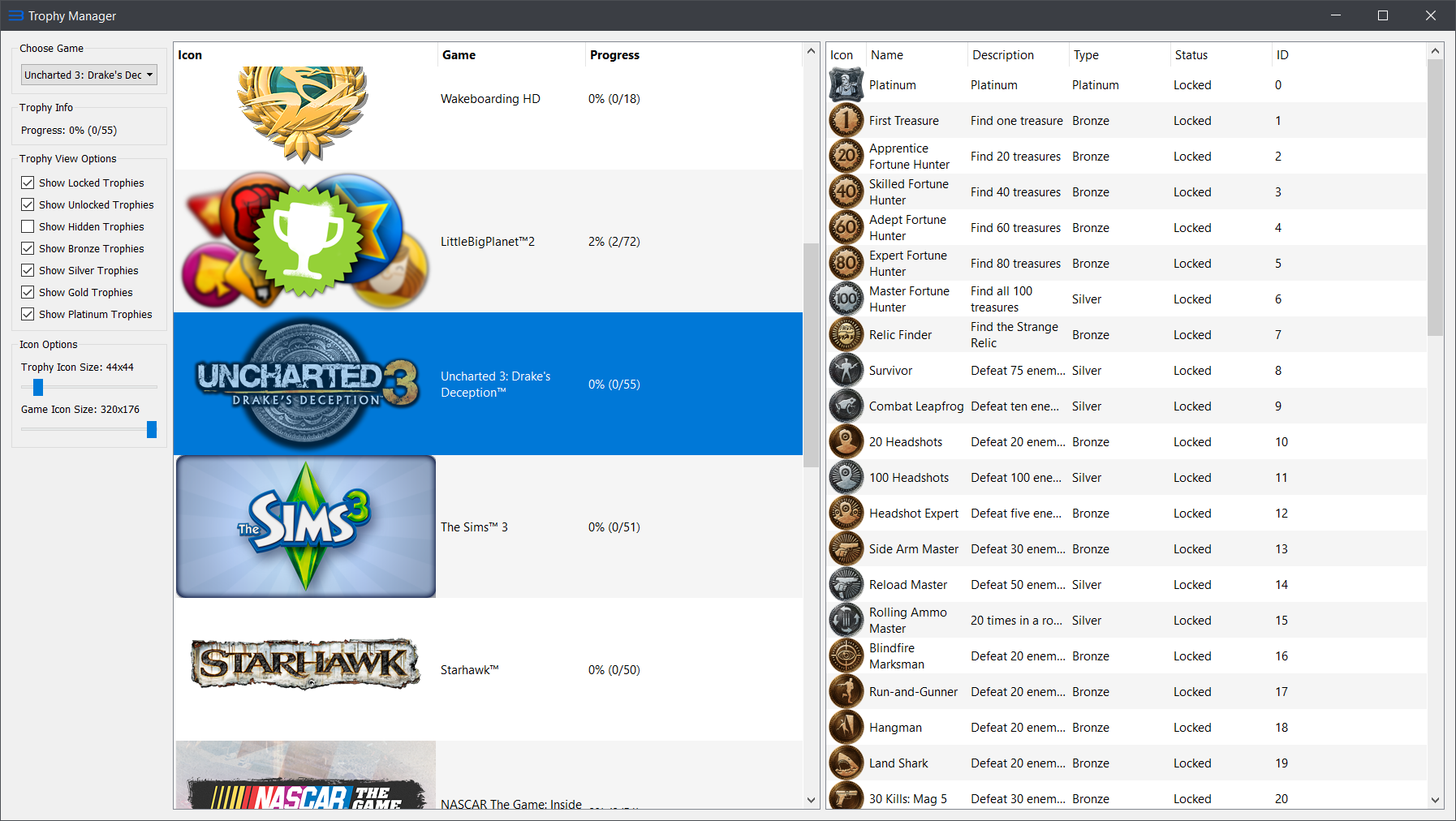1456x821 pixels.
Task: Click "0% (0/51)" progress for The Sims 3
Action: (x=614, y=527)
